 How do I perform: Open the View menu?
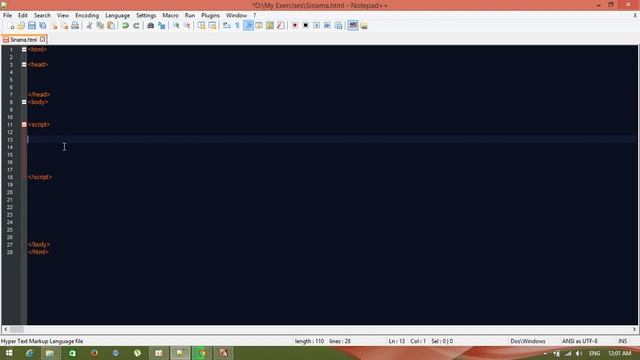(x=62, y=15)
